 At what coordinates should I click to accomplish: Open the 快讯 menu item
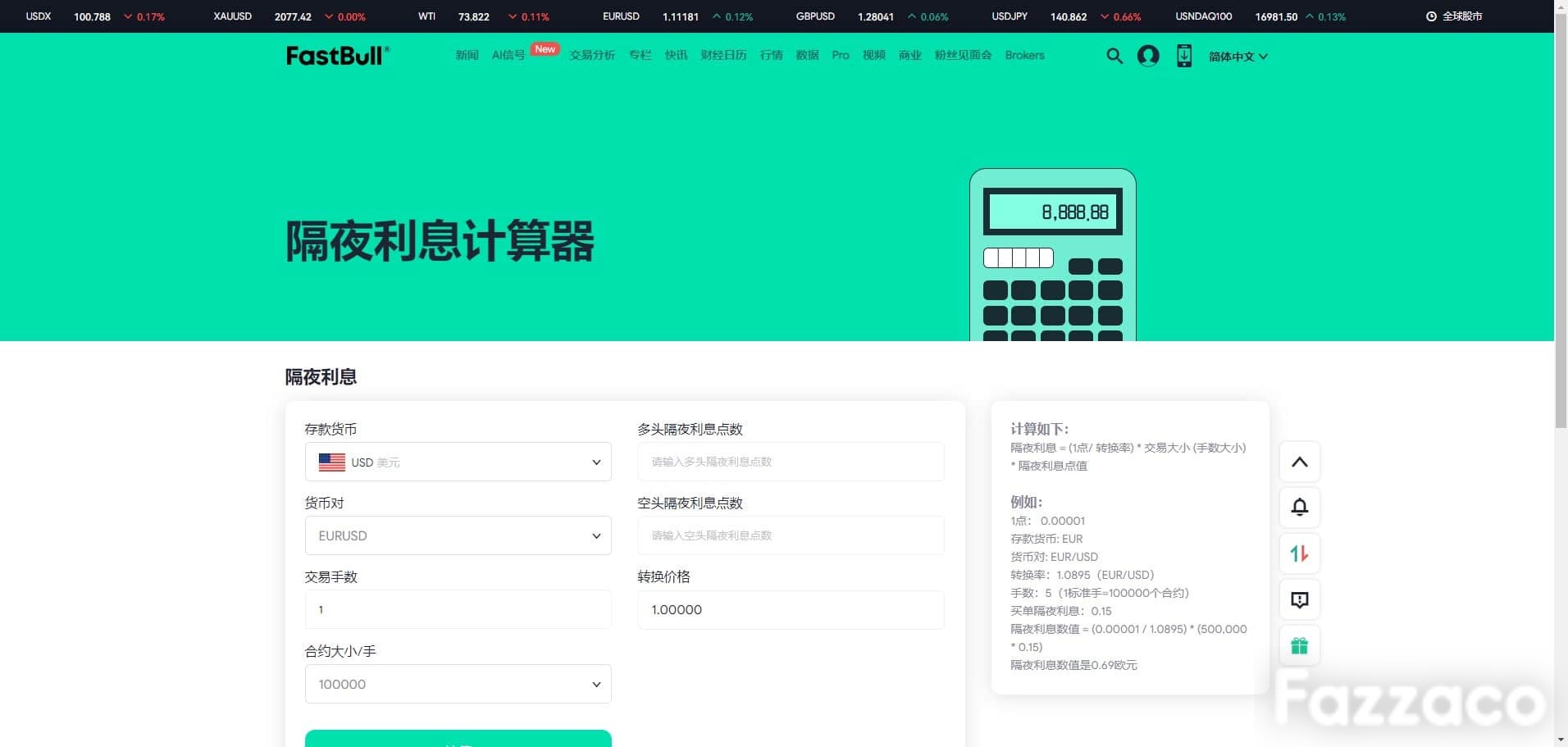pos(676,55)
